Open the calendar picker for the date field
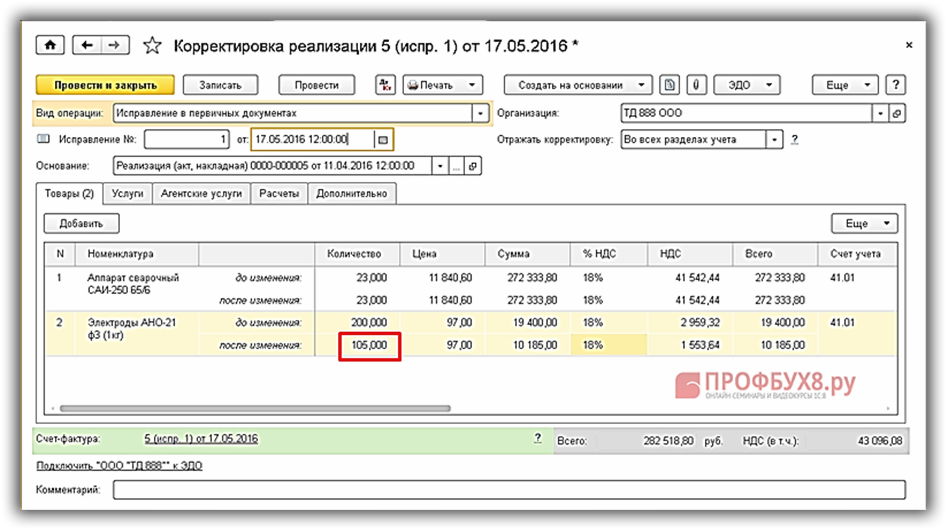Image resolution: width=947 pixels, height=530 pixels. tap(385, 139)
